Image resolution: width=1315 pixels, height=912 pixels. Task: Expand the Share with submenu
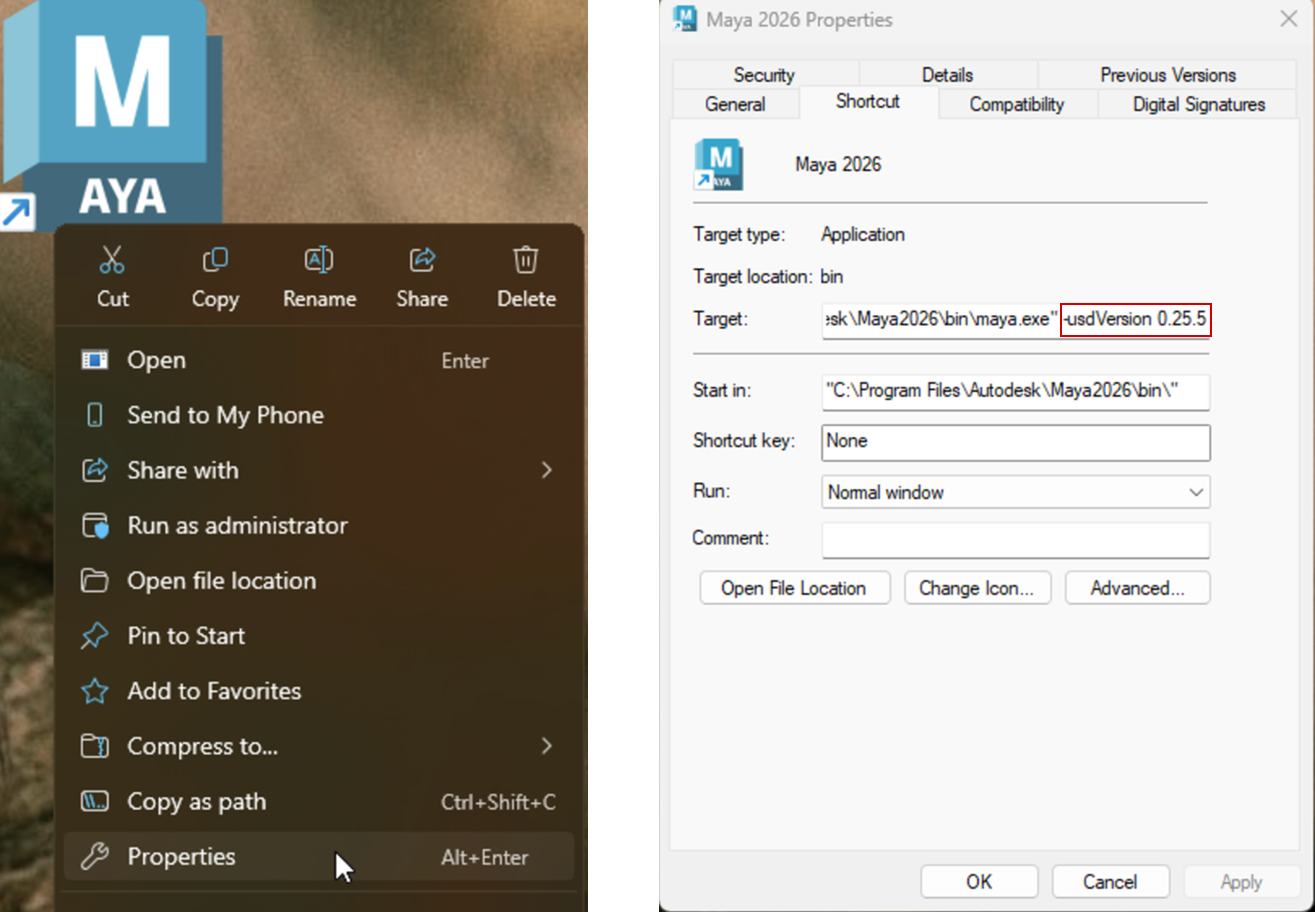coord(319,470)
